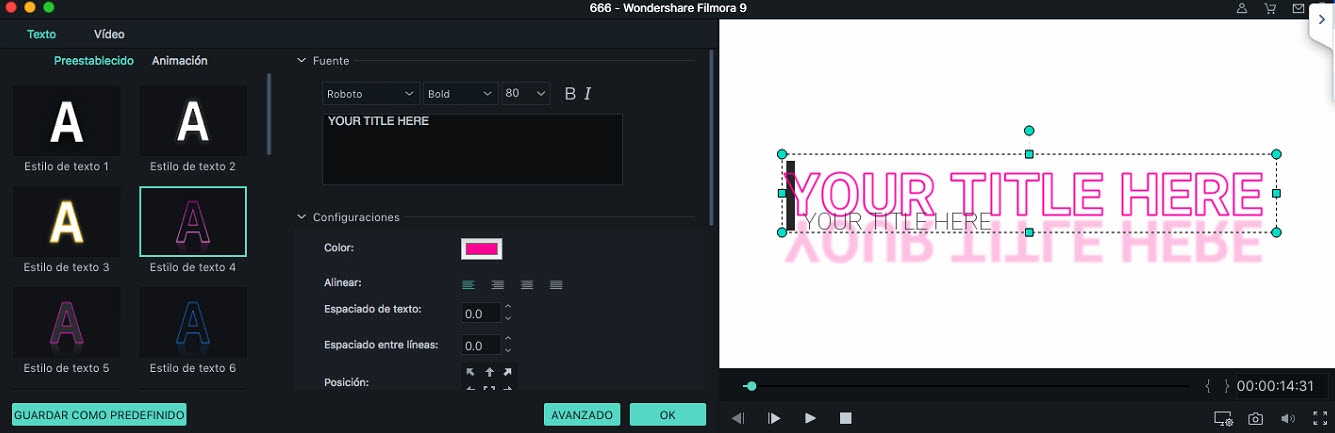This screenshot has height=433, width=1335.
Task: Open the Bold font weight dropdown
Action: tap(460, 93)
